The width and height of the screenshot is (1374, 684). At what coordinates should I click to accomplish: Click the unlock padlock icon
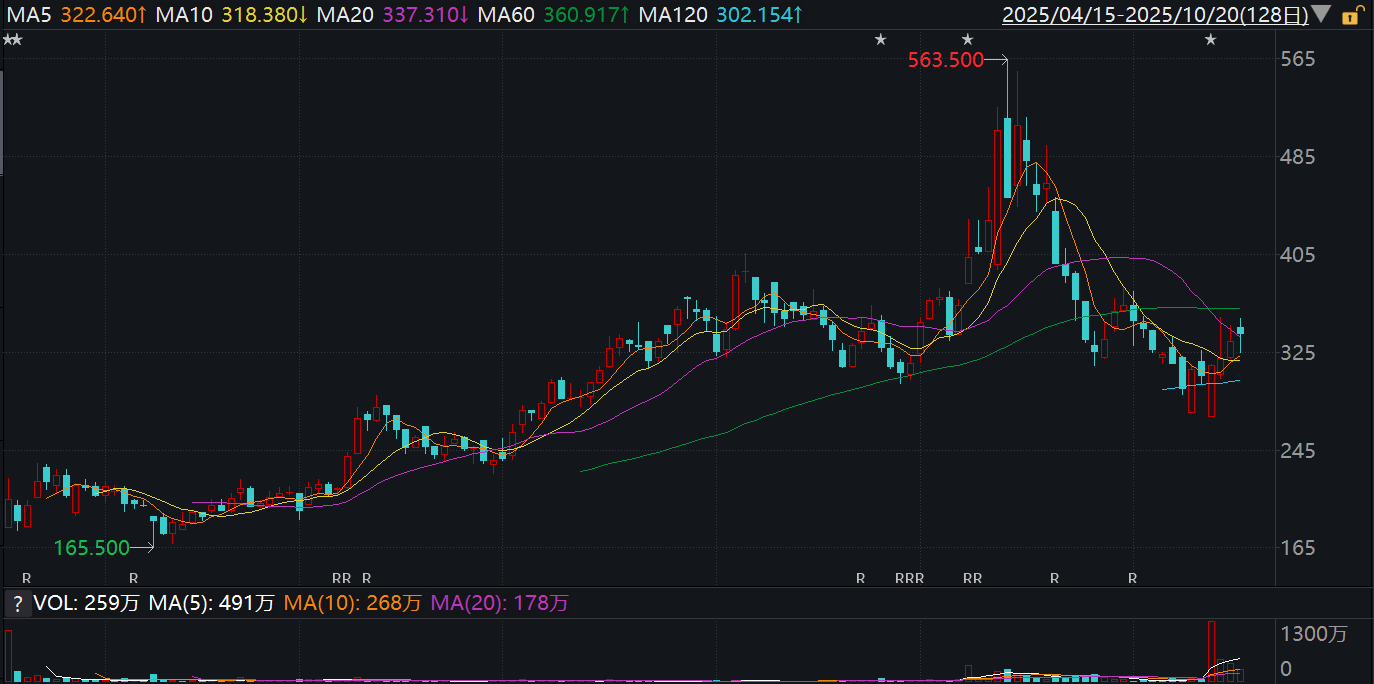tap(1351, 14)
